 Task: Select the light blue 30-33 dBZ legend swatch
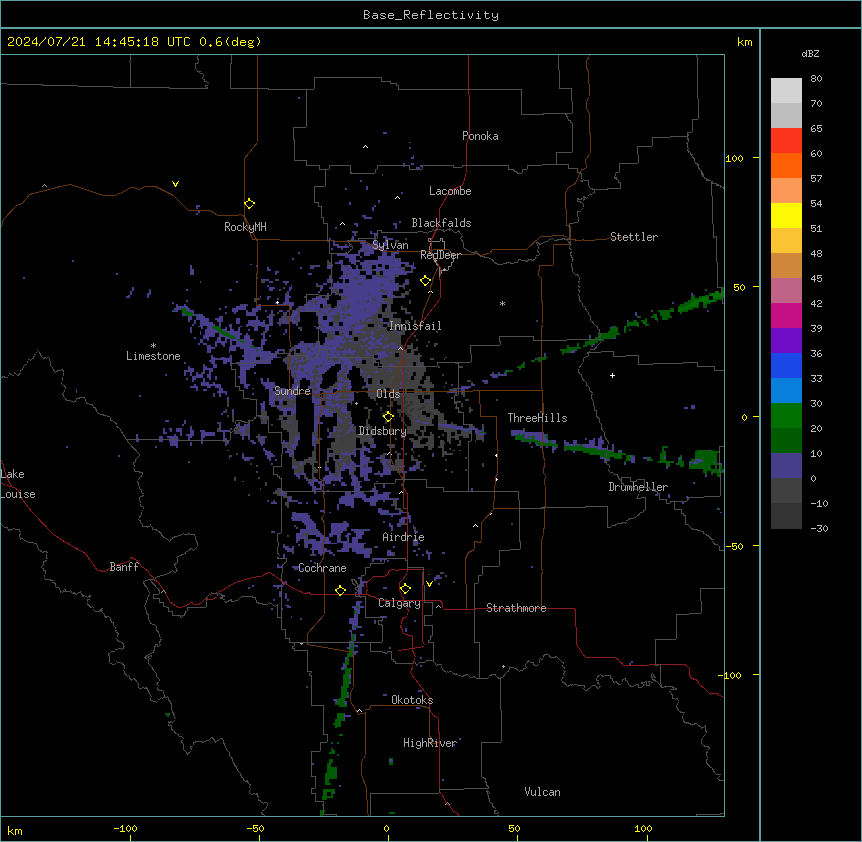click(786, 391)
